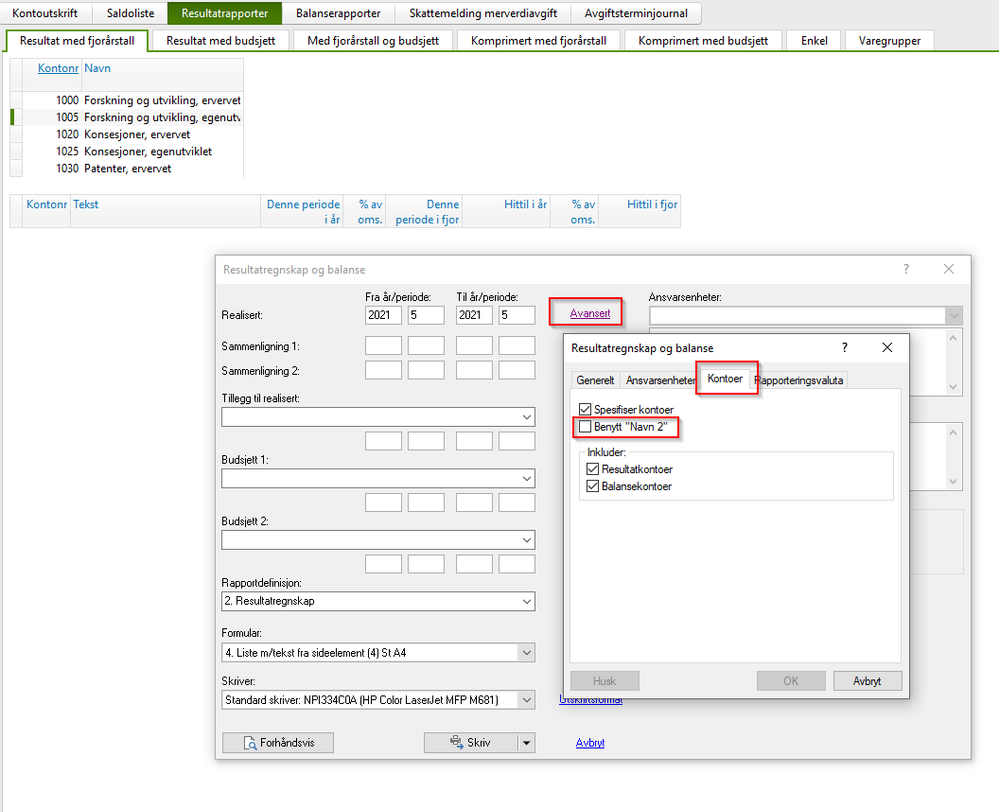Enable Benytt "Navn 2" checkbox
The width and height of the screenshot is (999, 812).
pyautogui.click(x=585, y=426)
